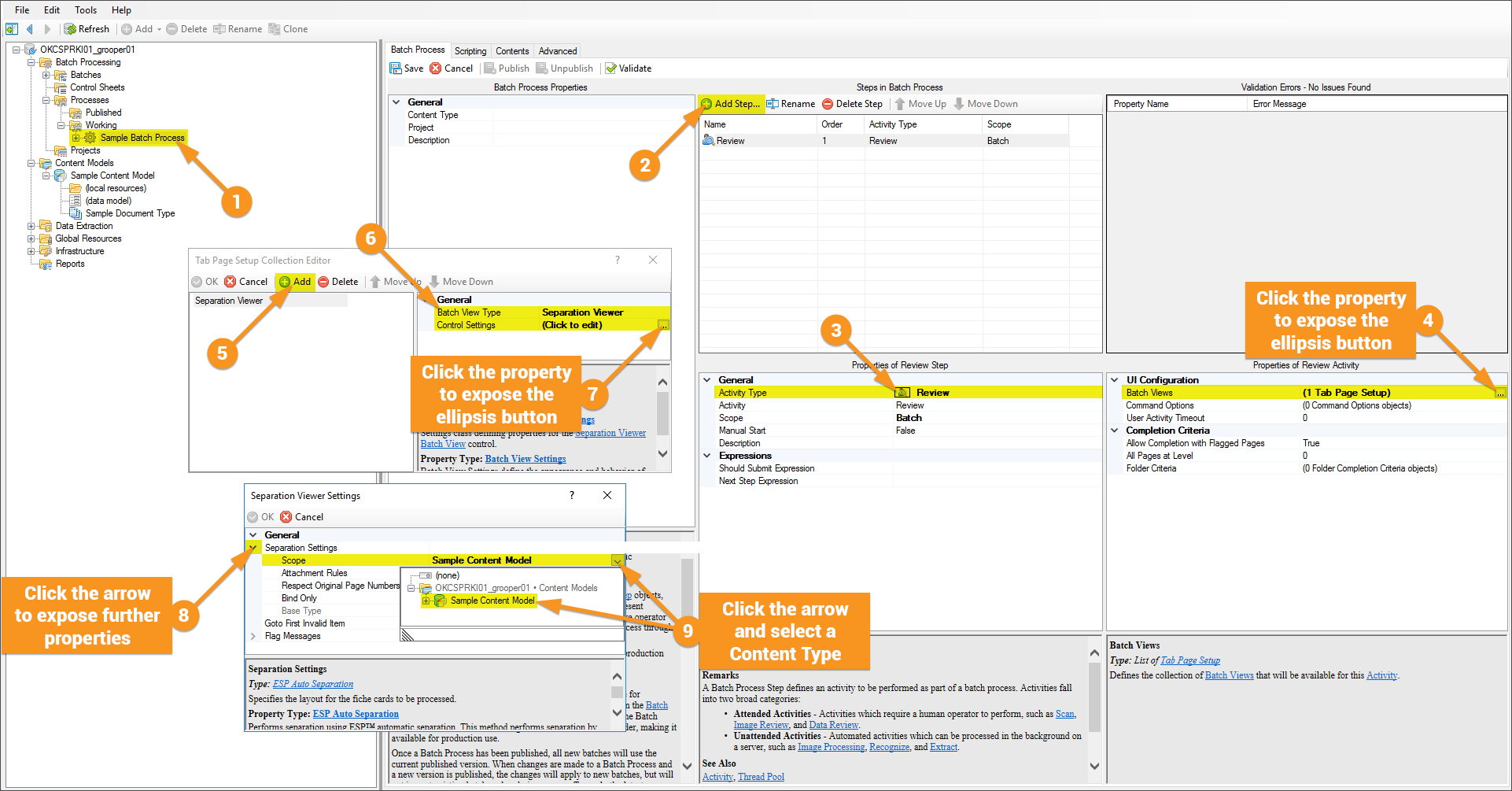
Task: Expand the Infrastructure tree node
Action: (31, 251)
